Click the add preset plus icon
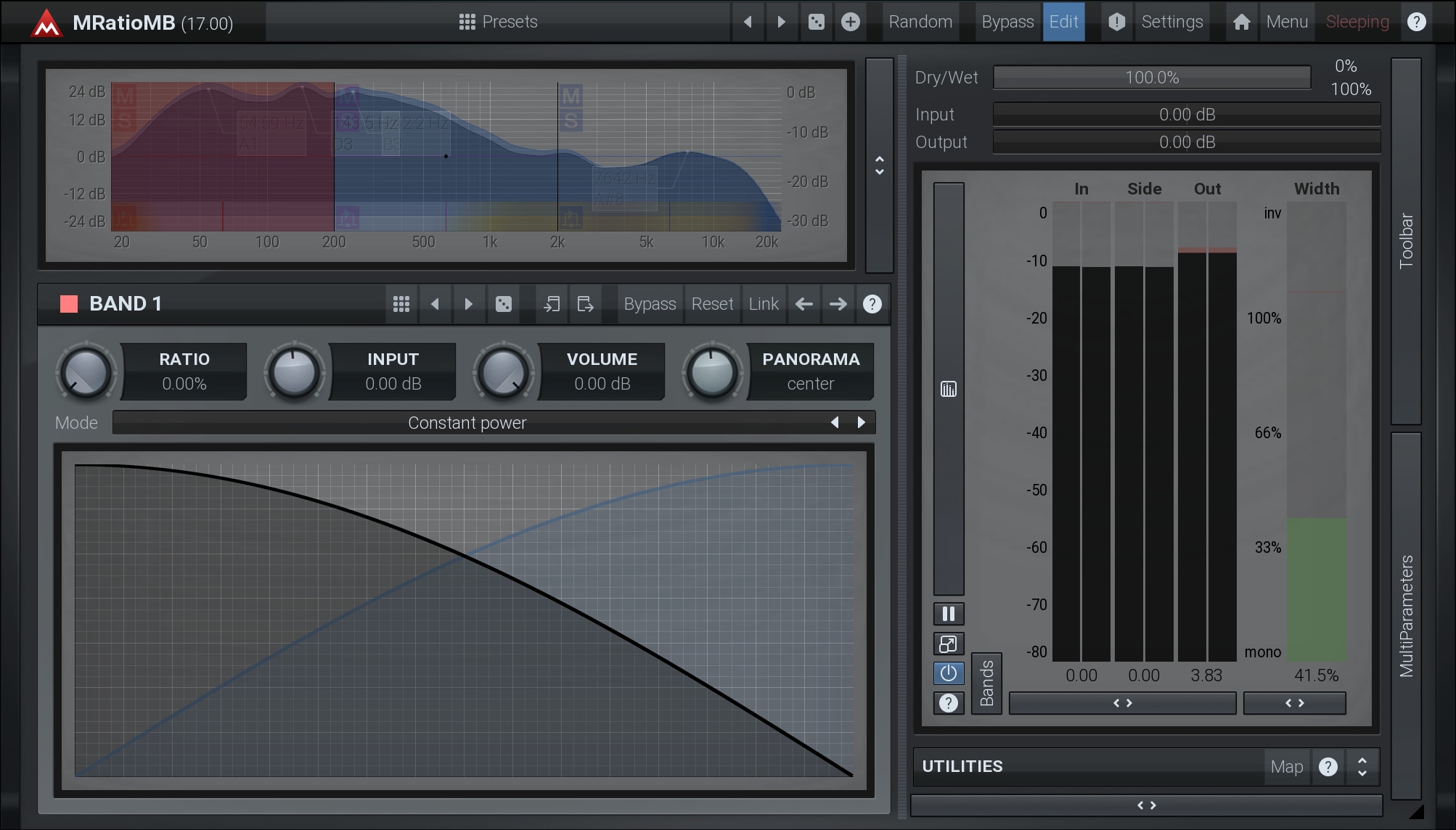This screenshot has width=1456, height=830. coord(850,22)
